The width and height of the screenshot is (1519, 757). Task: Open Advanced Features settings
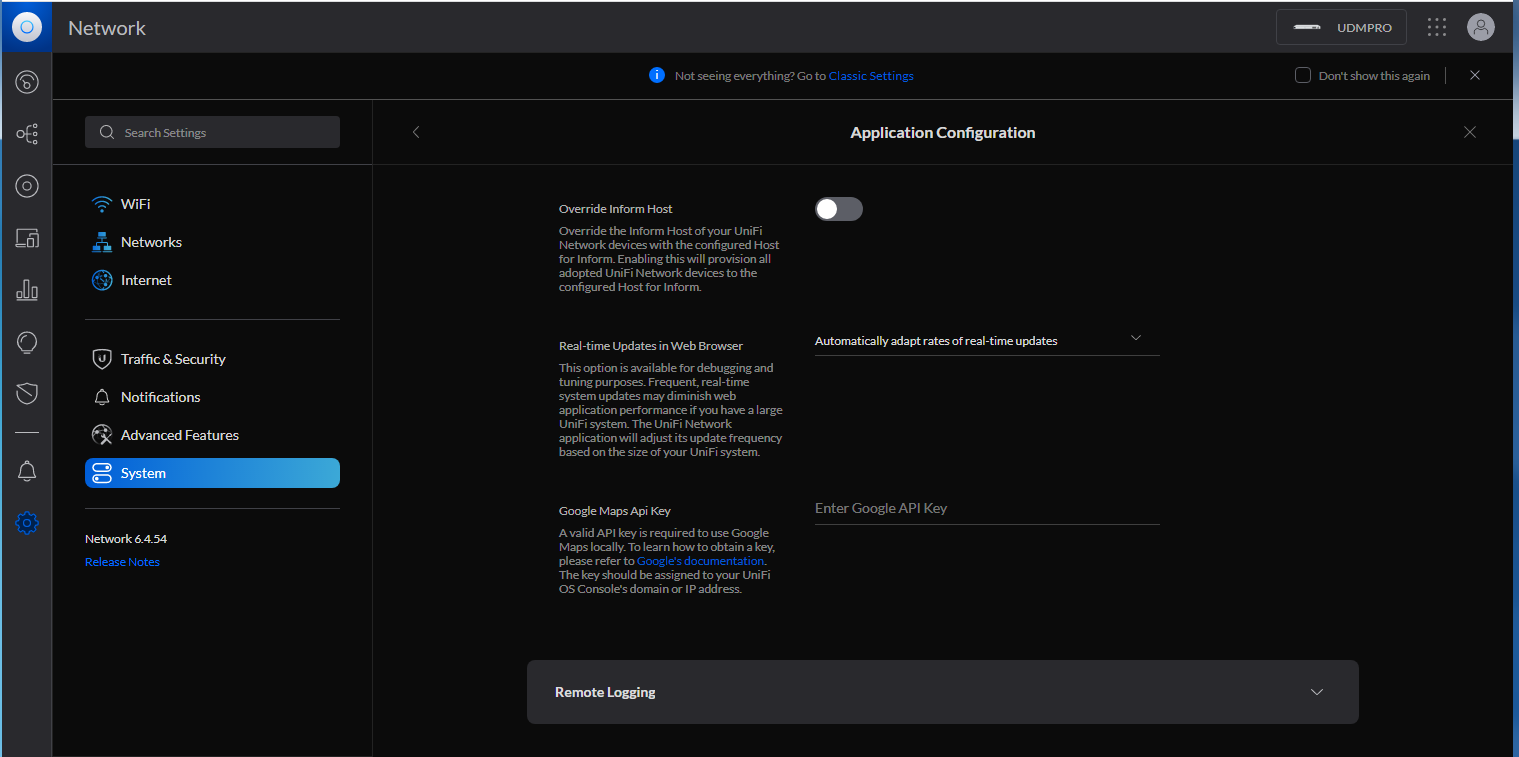coord(179,435)
